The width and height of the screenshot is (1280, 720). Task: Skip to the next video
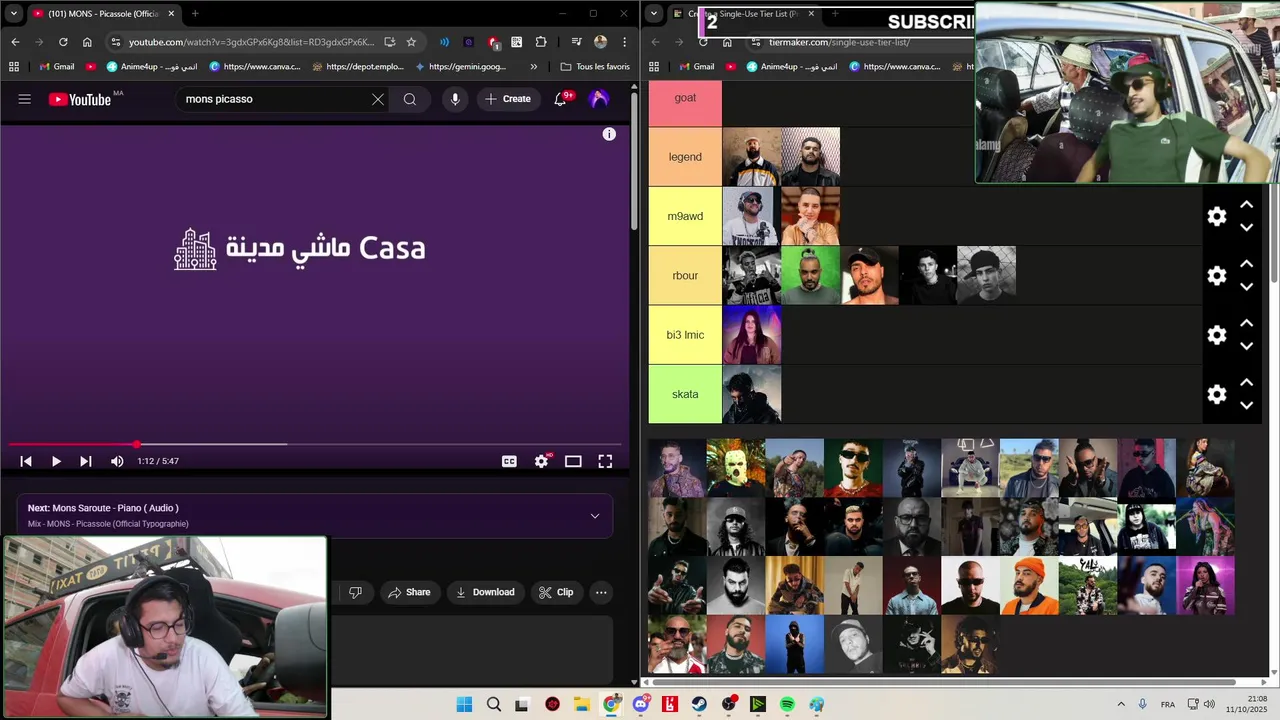(86, 461)
